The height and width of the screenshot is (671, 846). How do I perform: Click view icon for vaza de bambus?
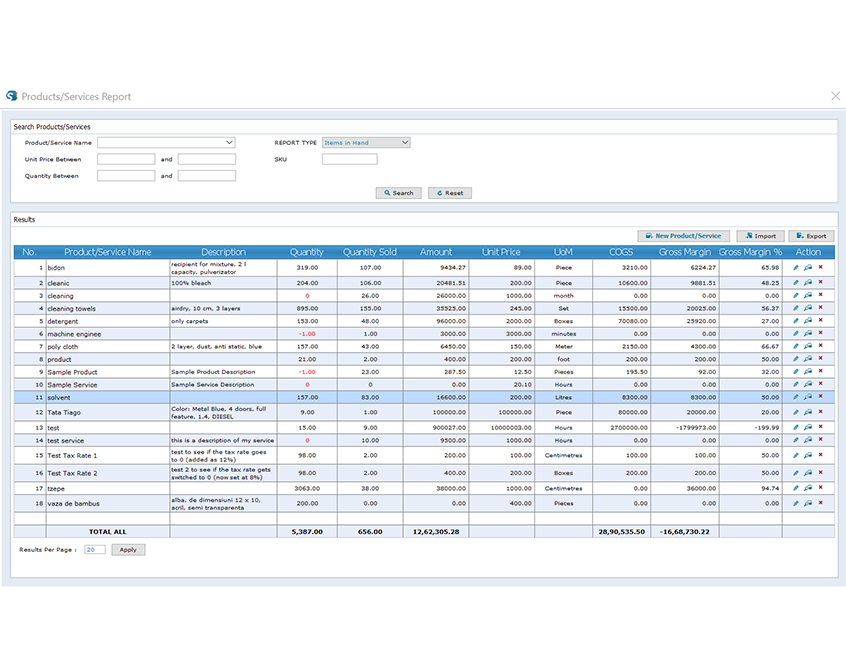(x=808, y=503)
